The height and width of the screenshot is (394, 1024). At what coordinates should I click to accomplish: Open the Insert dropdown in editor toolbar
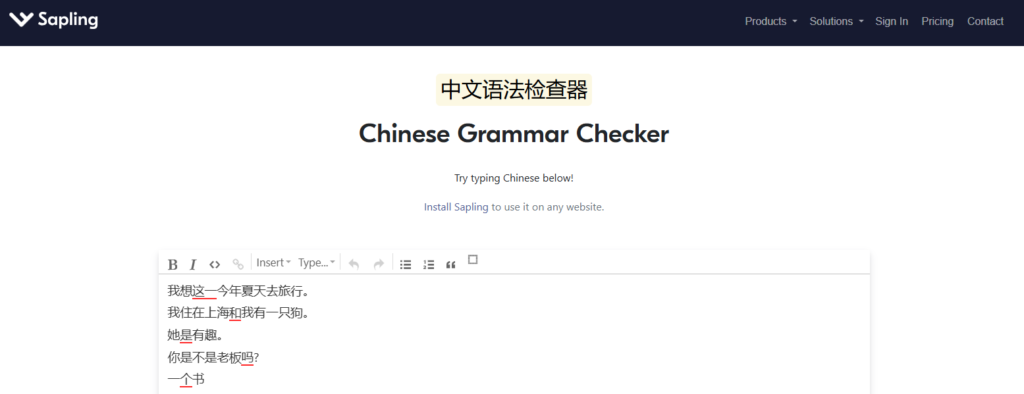point(273,263)
